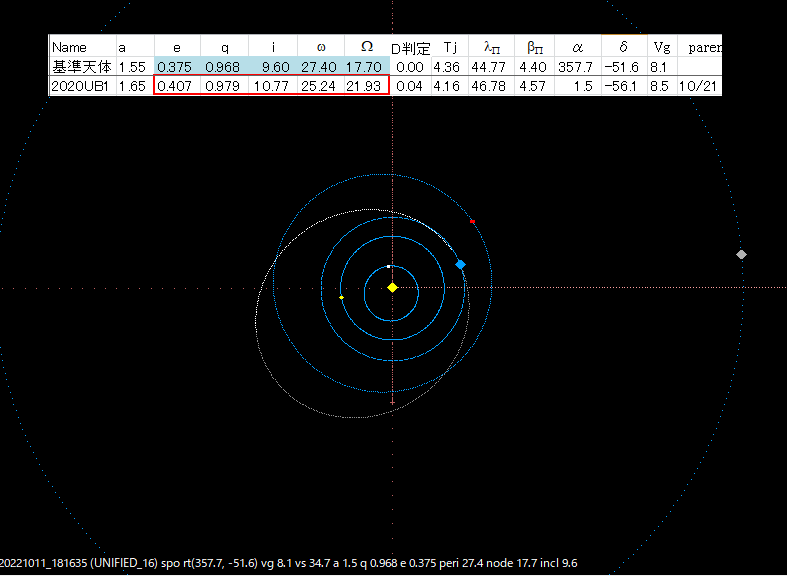
Task: Select the λΠ column header
Action: tap(491, 47)
